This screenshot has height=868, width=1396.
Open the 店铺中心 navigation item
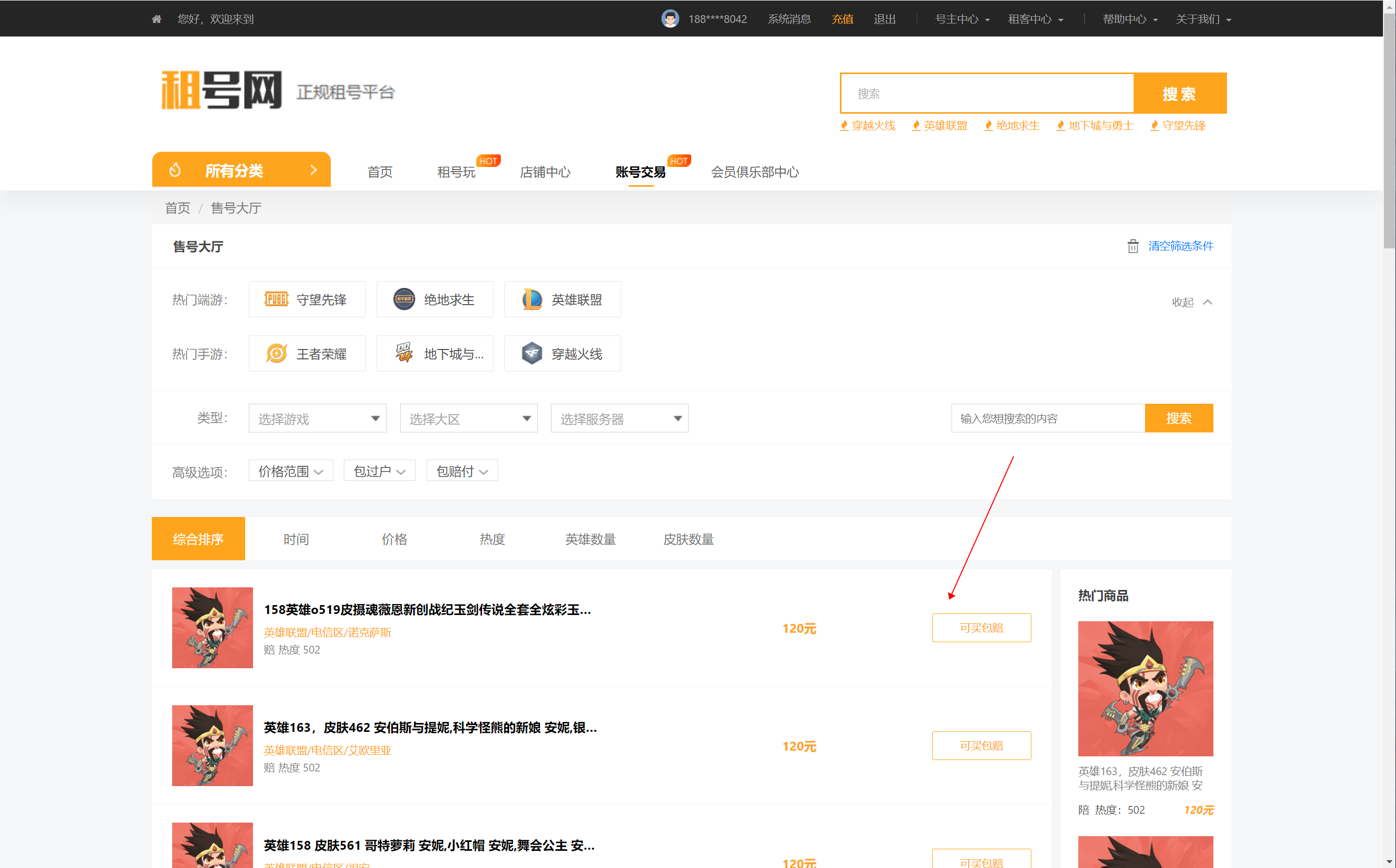[x=545, y=172]
